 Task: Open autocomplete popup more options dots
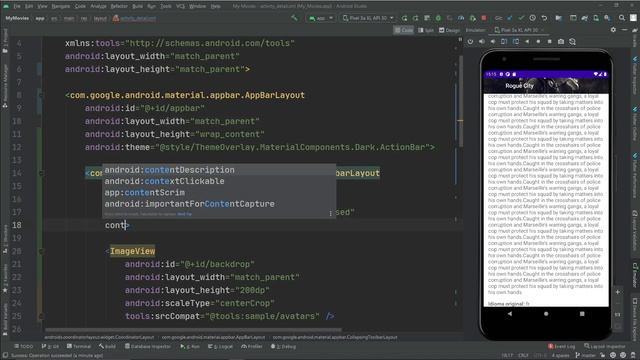coord(331,213)
